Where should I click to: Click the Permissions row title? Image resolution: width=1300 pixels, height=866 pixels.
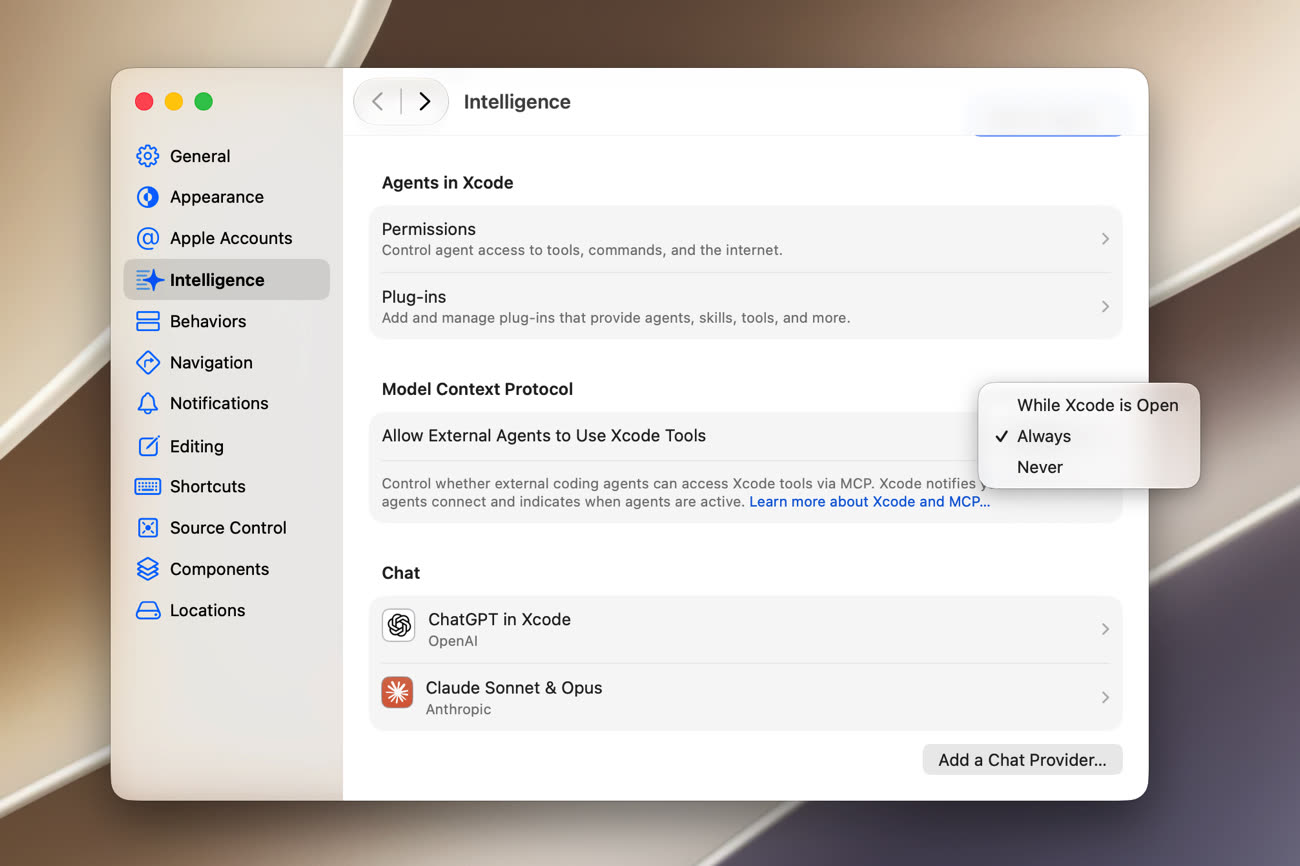429,229
